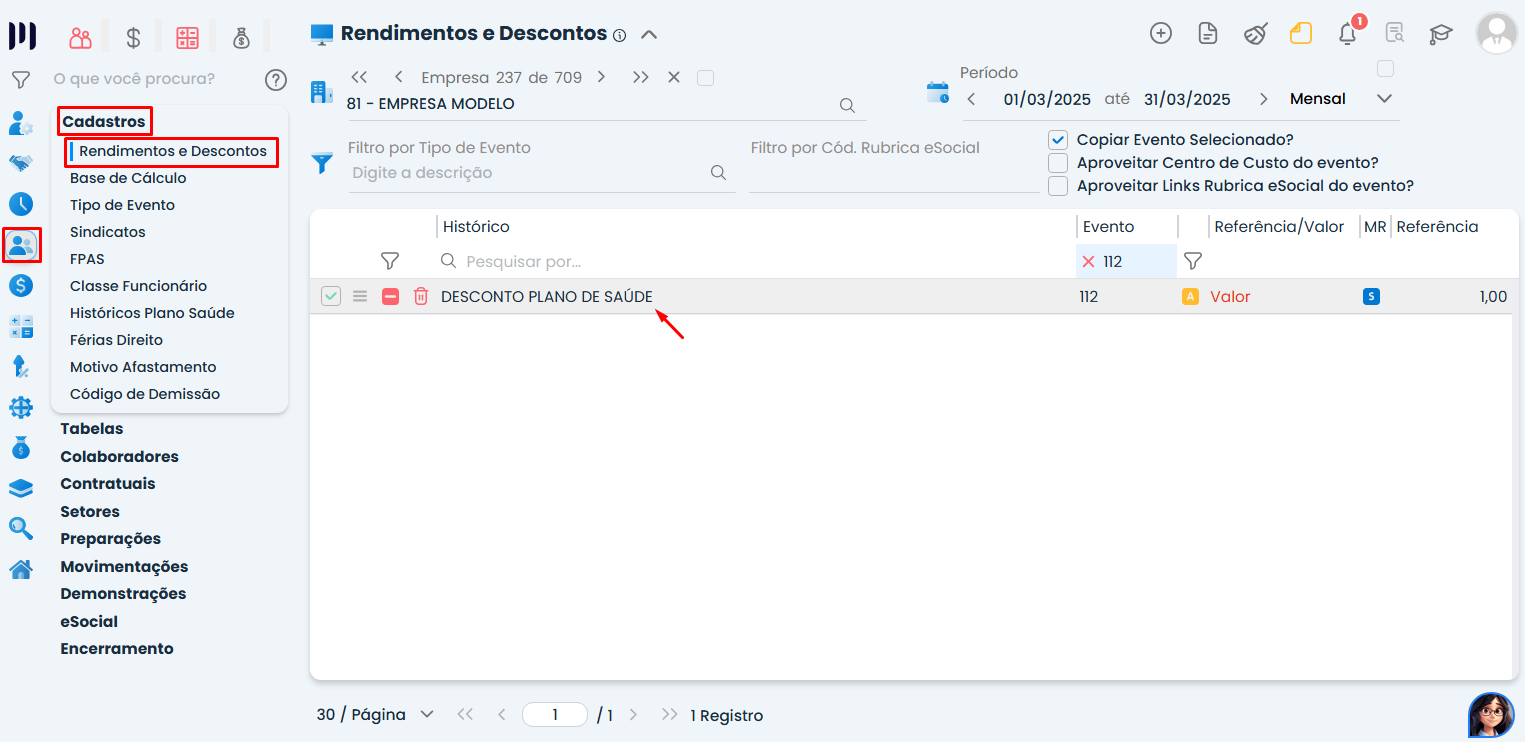Open Motivo Afastamento menu item

[x=143, y=367]
